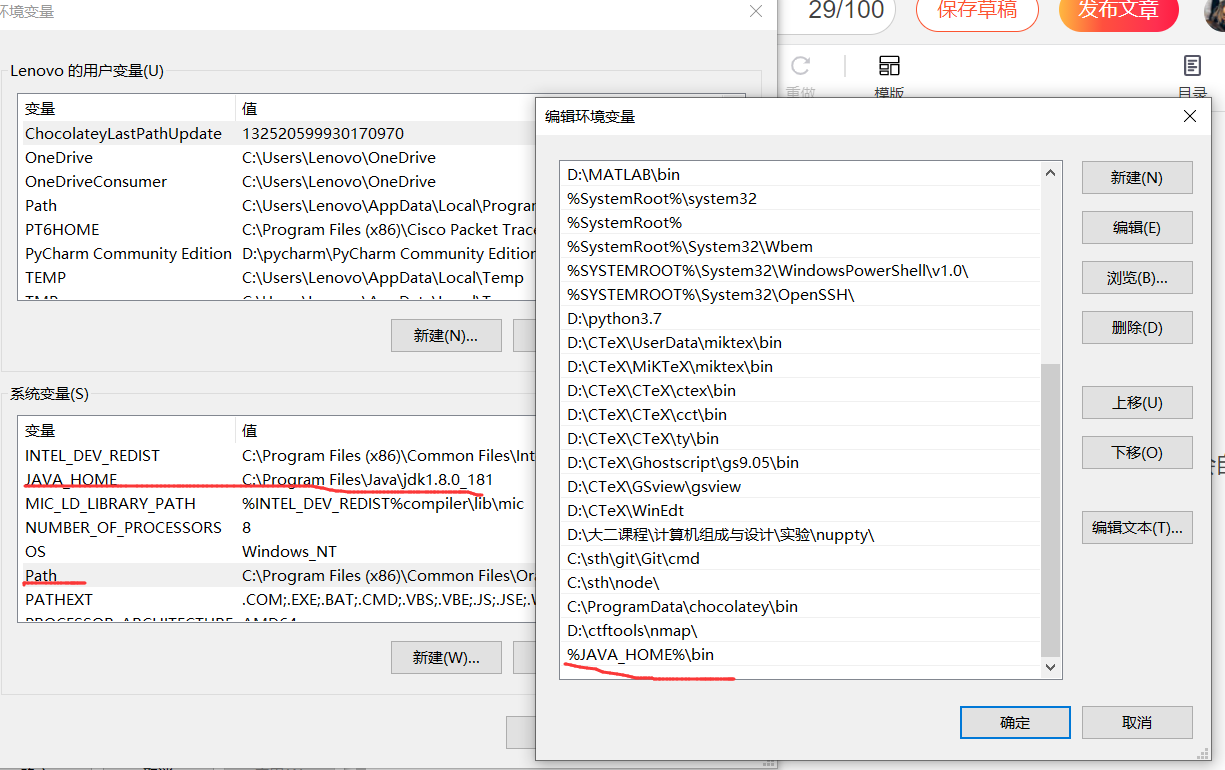
Task: Select D:\CTeX\UserData\miktex\bin entry
Action: click(801, 342)
